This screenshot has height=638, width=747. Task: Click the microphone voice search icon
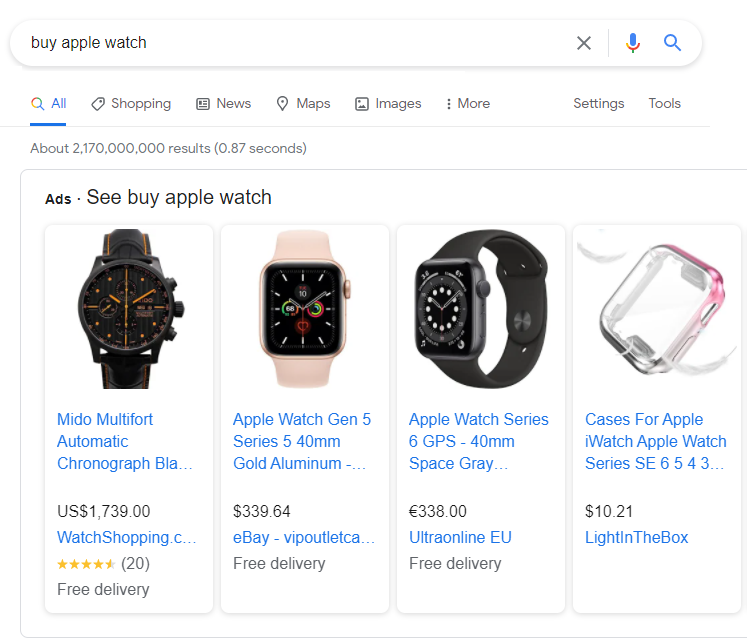click(632, 43)
